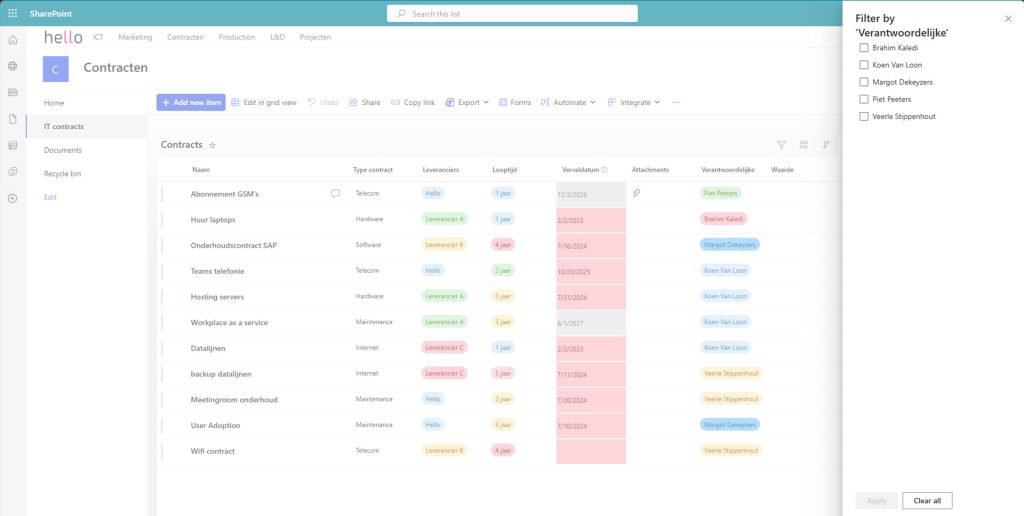1024x516 pixels.
Task: Click the Clear all button
Action: 927,501
